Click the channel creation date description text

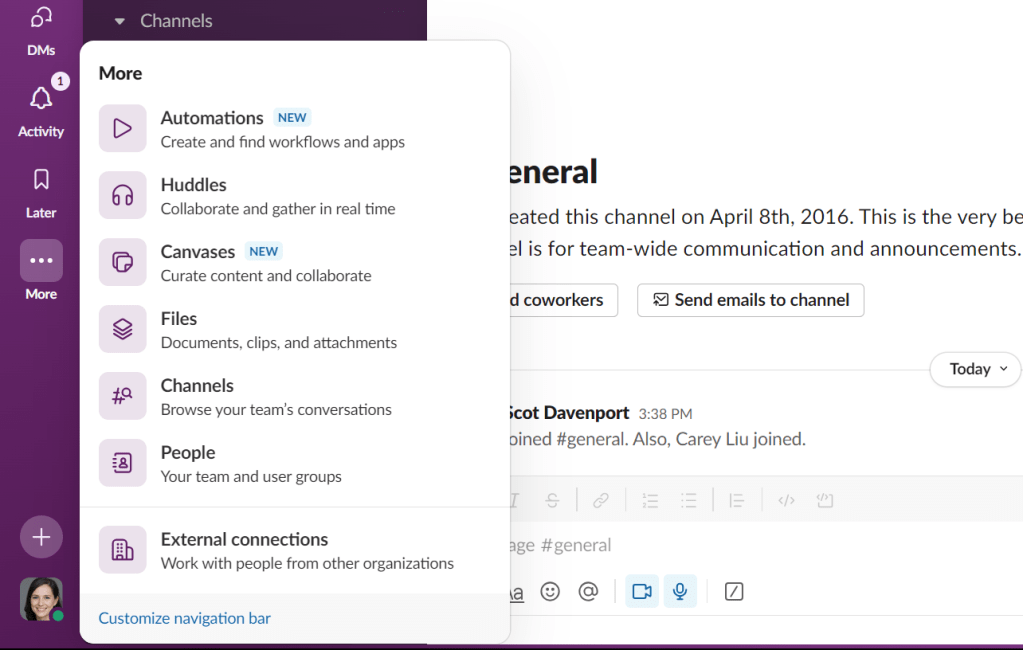click(x=765, y=217)
